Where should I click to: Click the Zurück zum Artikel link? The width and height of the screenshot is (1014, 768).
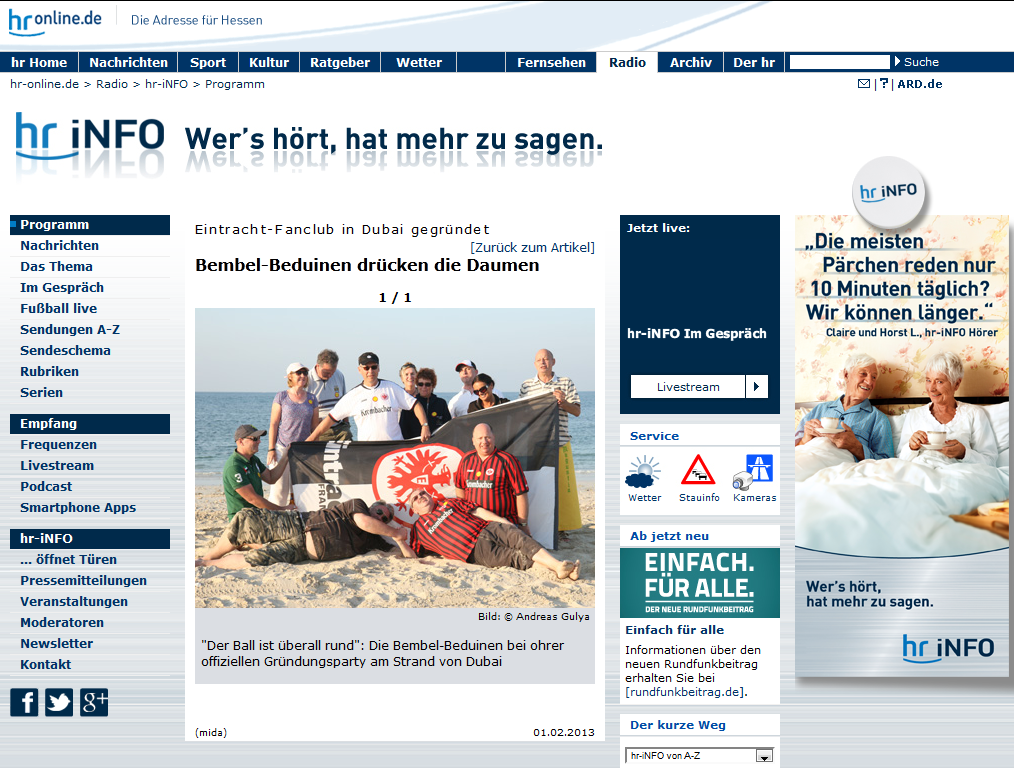click(532, 247)
